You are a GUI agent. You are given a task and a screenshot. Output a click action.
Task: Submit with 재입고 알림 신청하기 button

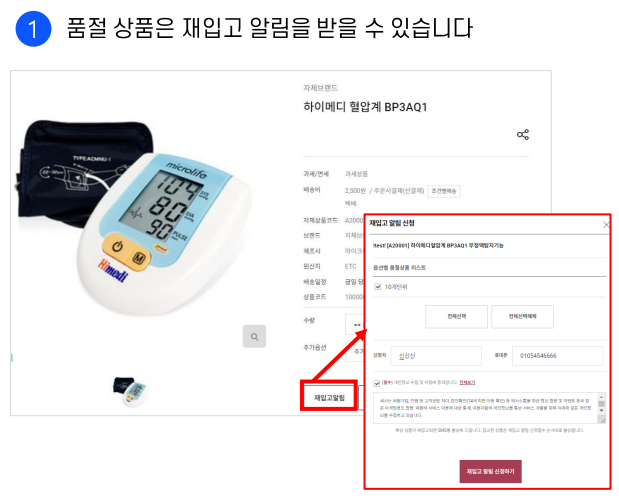point(490,471)
